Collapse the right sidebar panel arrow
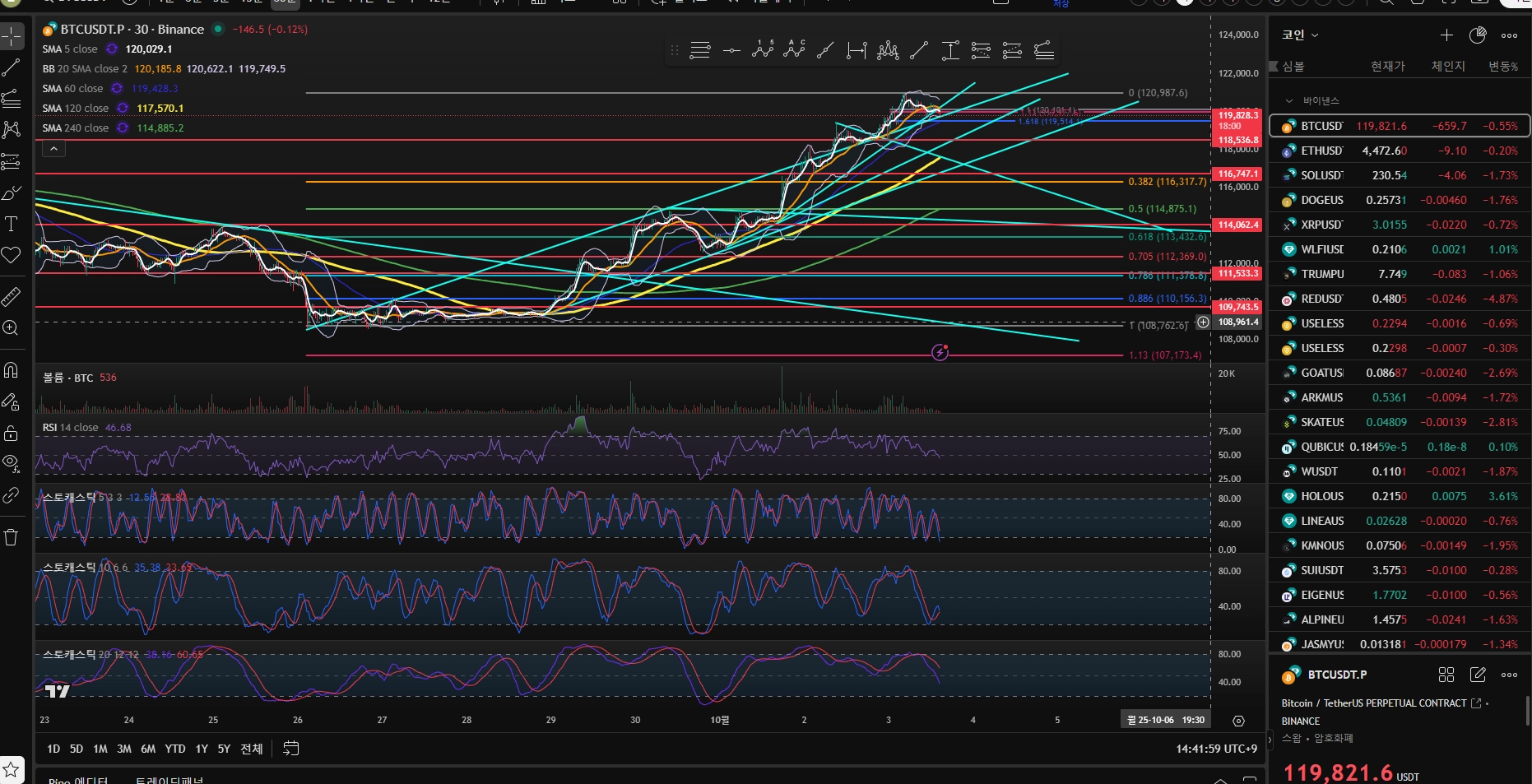 (1269, 740)
